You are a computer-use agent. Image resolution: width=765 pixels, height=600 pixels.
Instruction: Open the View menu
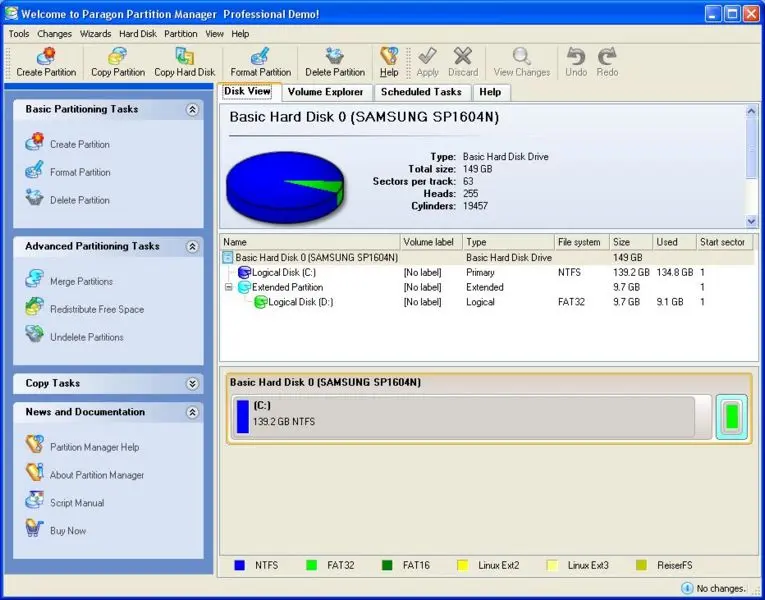click(214, 34)
